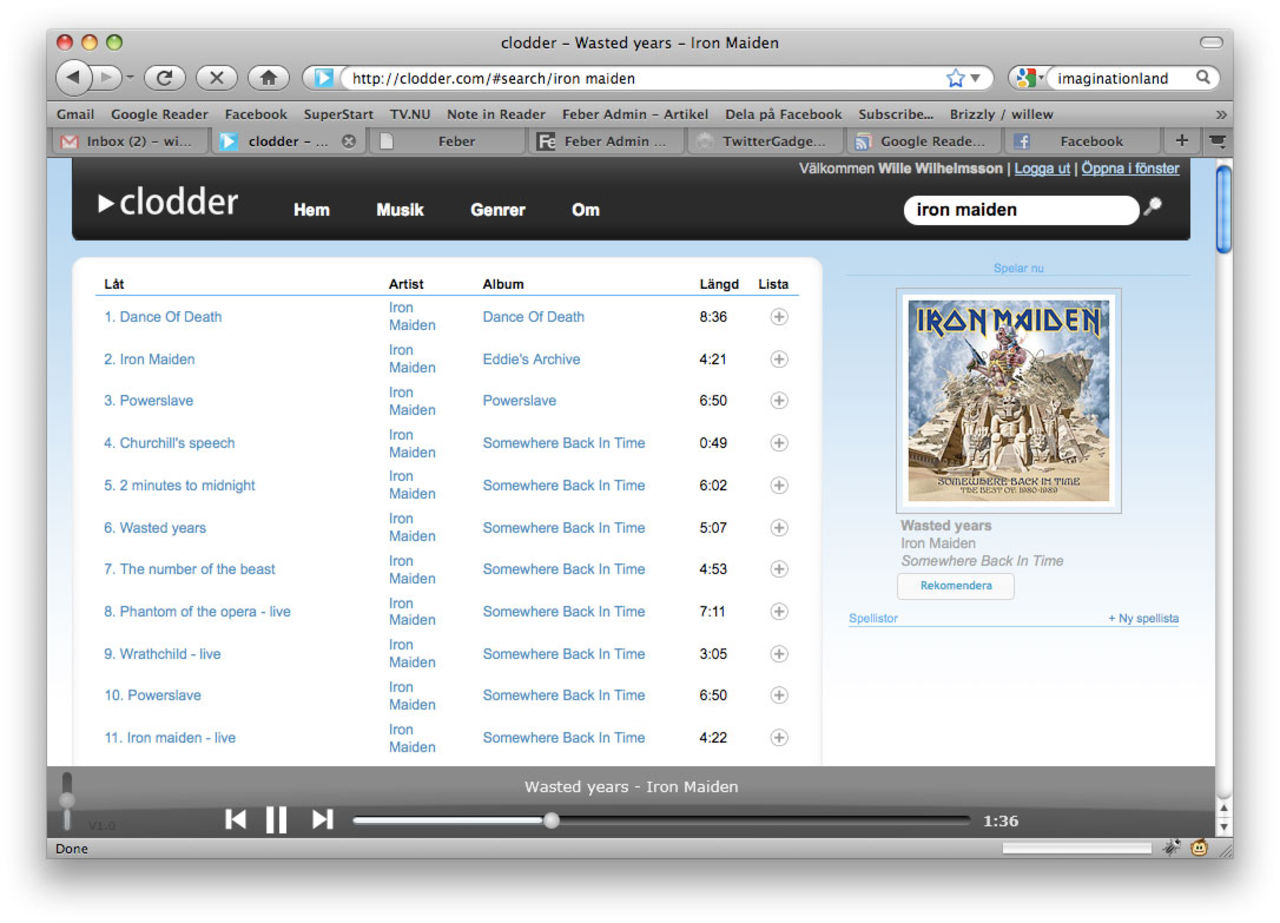This screenshot has width=1280, height=923.
Task: Skip to the next track
Action: tap(322, 820)
